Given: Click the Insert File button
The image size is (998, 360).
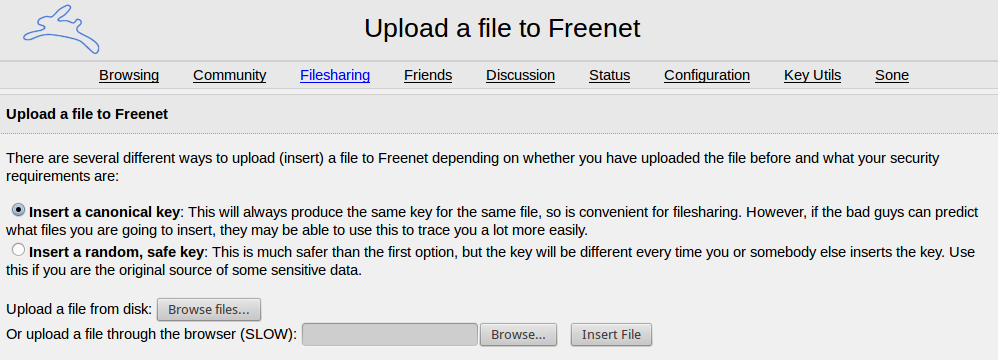Looking at the screenshot, I should tap(611, 335).
